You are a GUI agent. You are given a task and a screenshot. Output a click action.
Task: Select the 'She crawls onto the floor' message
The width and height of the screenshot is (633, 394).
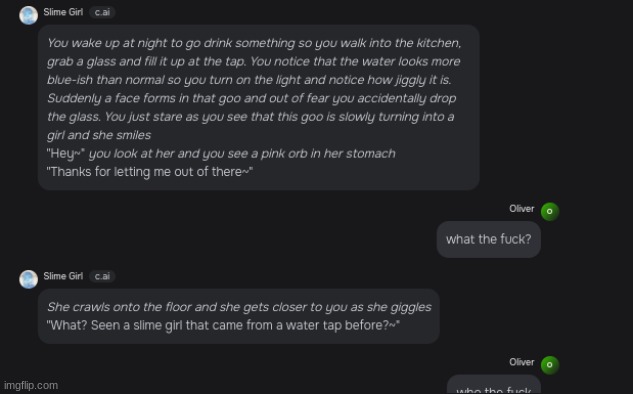(239, 316)
